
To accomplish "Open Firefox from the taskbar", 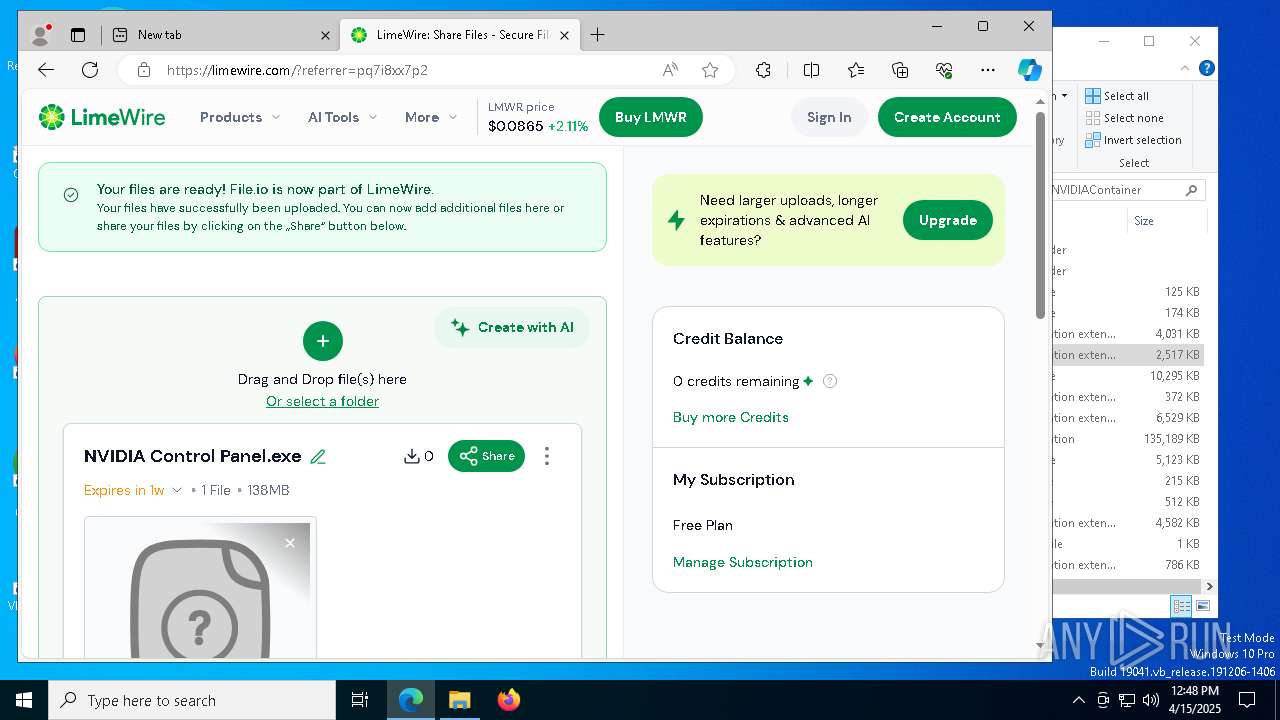I will click(509, 700).
